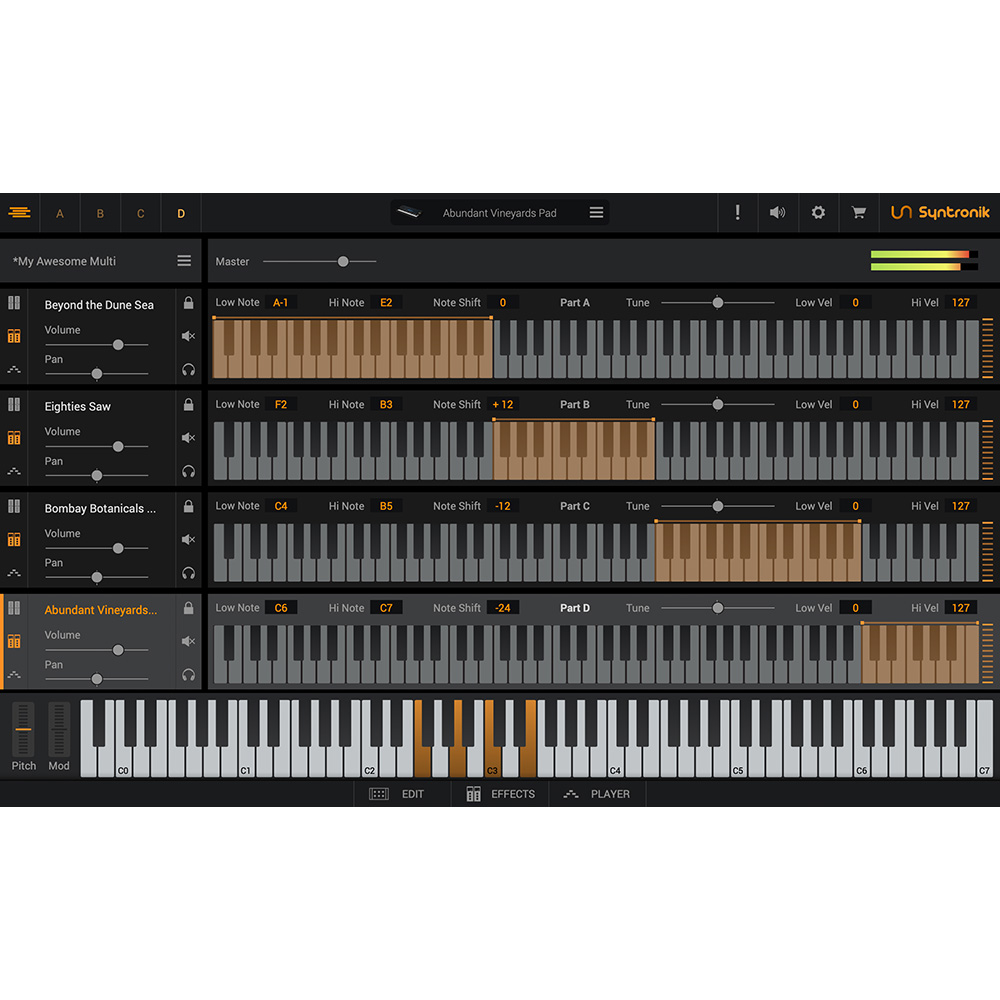Solo Bombay Botanicals with headphone icon
1000x1000 pixels.
click(188, 573)
